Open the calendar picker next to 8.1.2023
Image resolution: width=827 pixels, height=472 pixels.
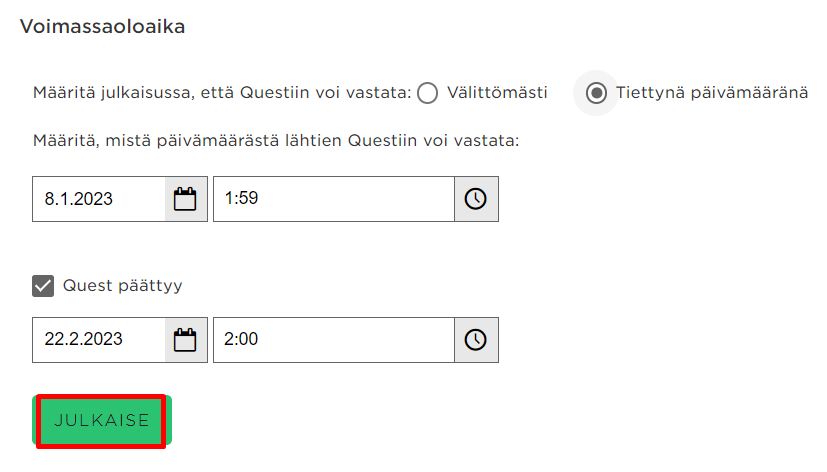point(186,199)
